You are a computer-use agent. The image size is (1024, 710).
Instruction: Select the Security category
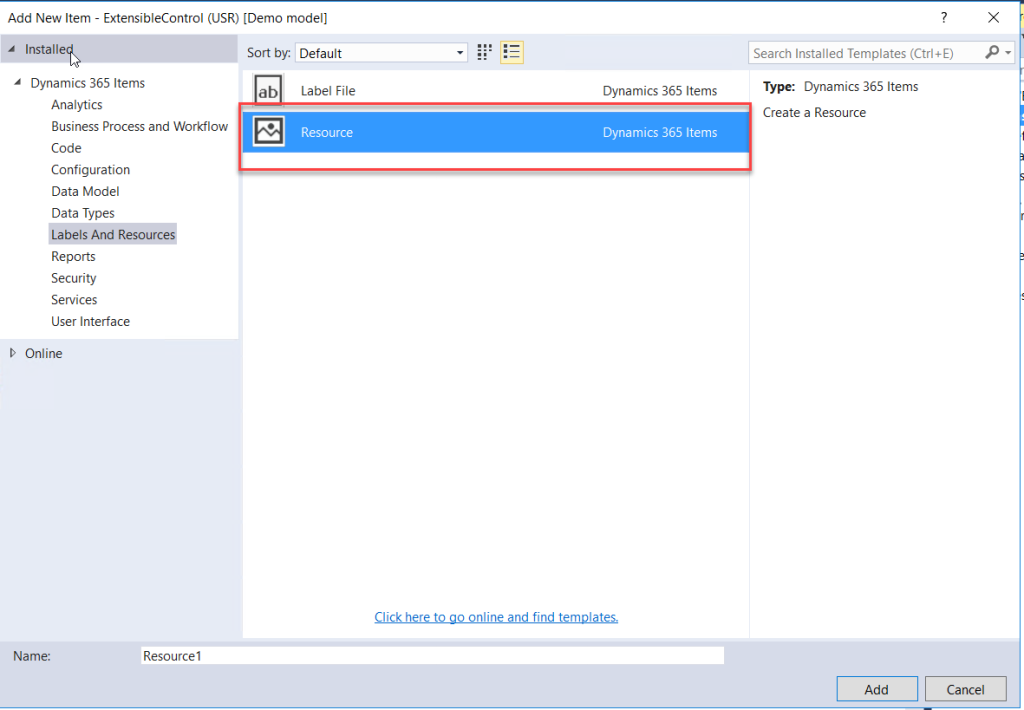(74, 278)
